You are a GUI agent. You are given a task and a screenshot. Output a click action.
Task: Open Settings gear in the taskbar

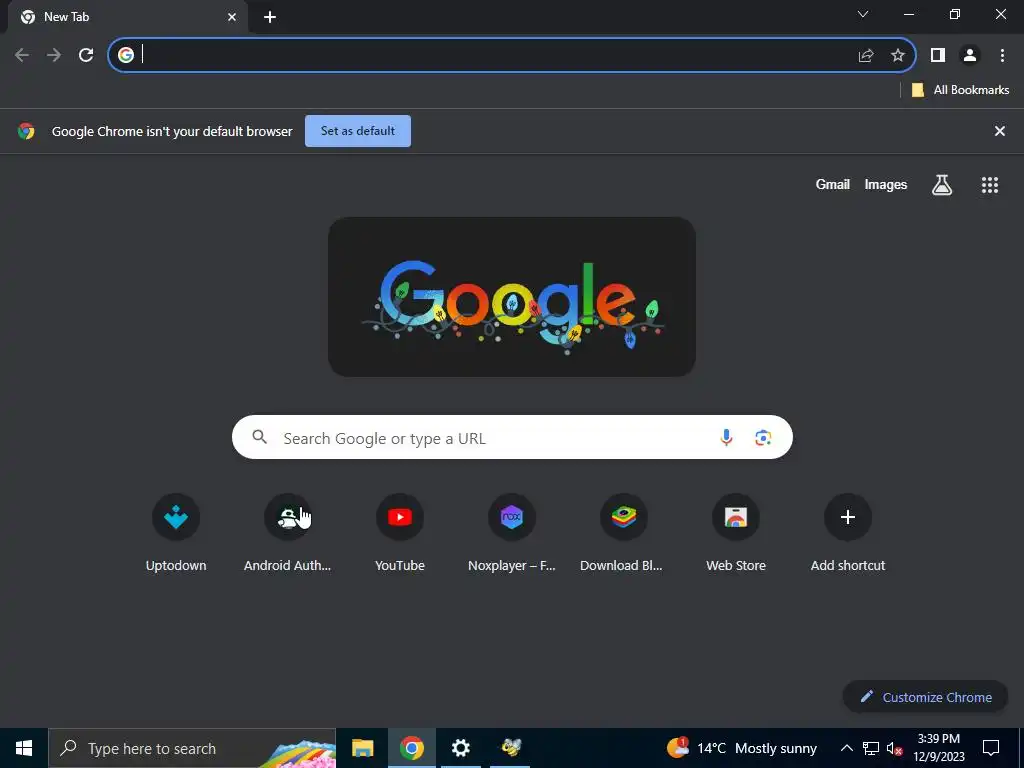(x=460, y=748)
